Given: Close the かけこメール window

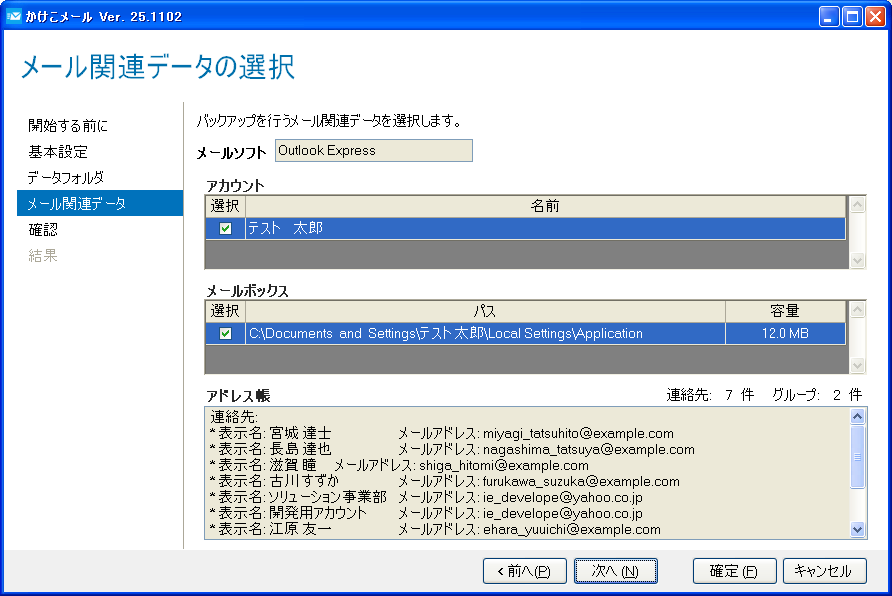Looking at the screenshot, I should coord(875,16).
